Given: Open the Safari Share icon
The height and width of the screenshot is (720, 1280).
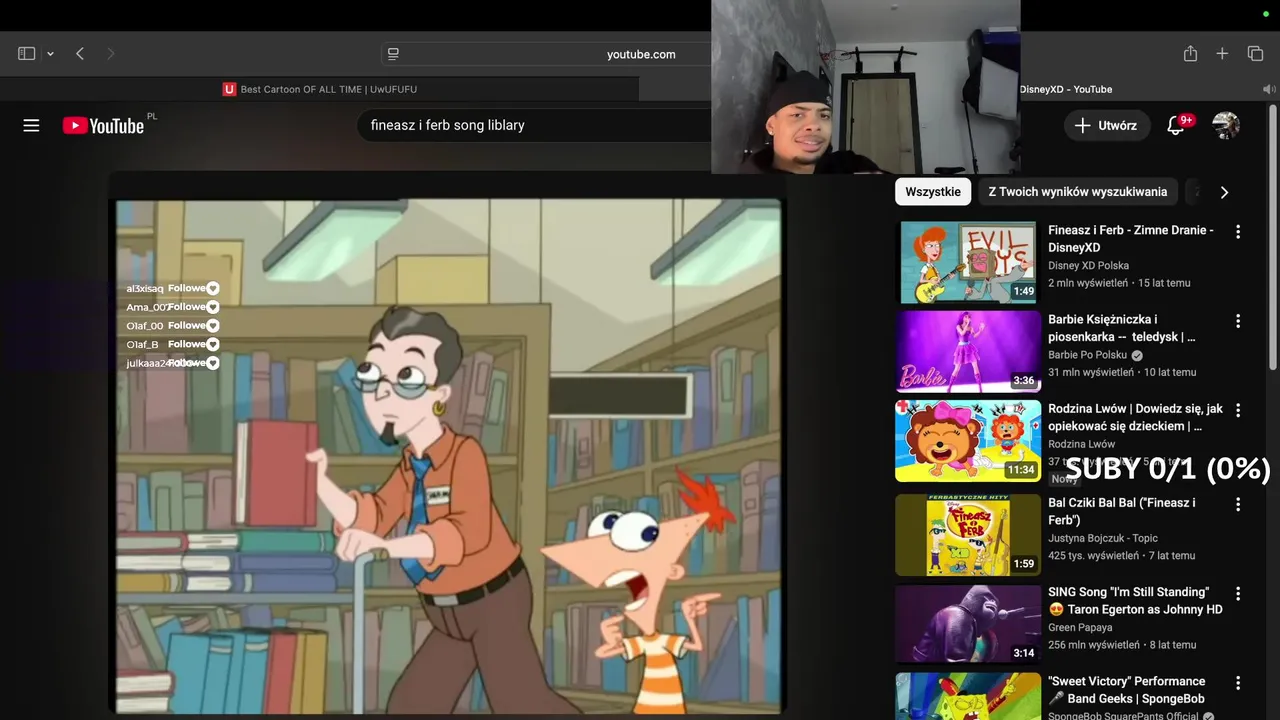Looking at the screenshot, I should 1190,54.
